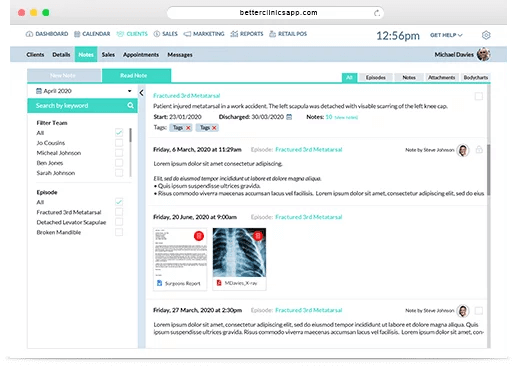Check the Ben Jones team filter
The image size is (516, 366).
[x=119, y=163]
